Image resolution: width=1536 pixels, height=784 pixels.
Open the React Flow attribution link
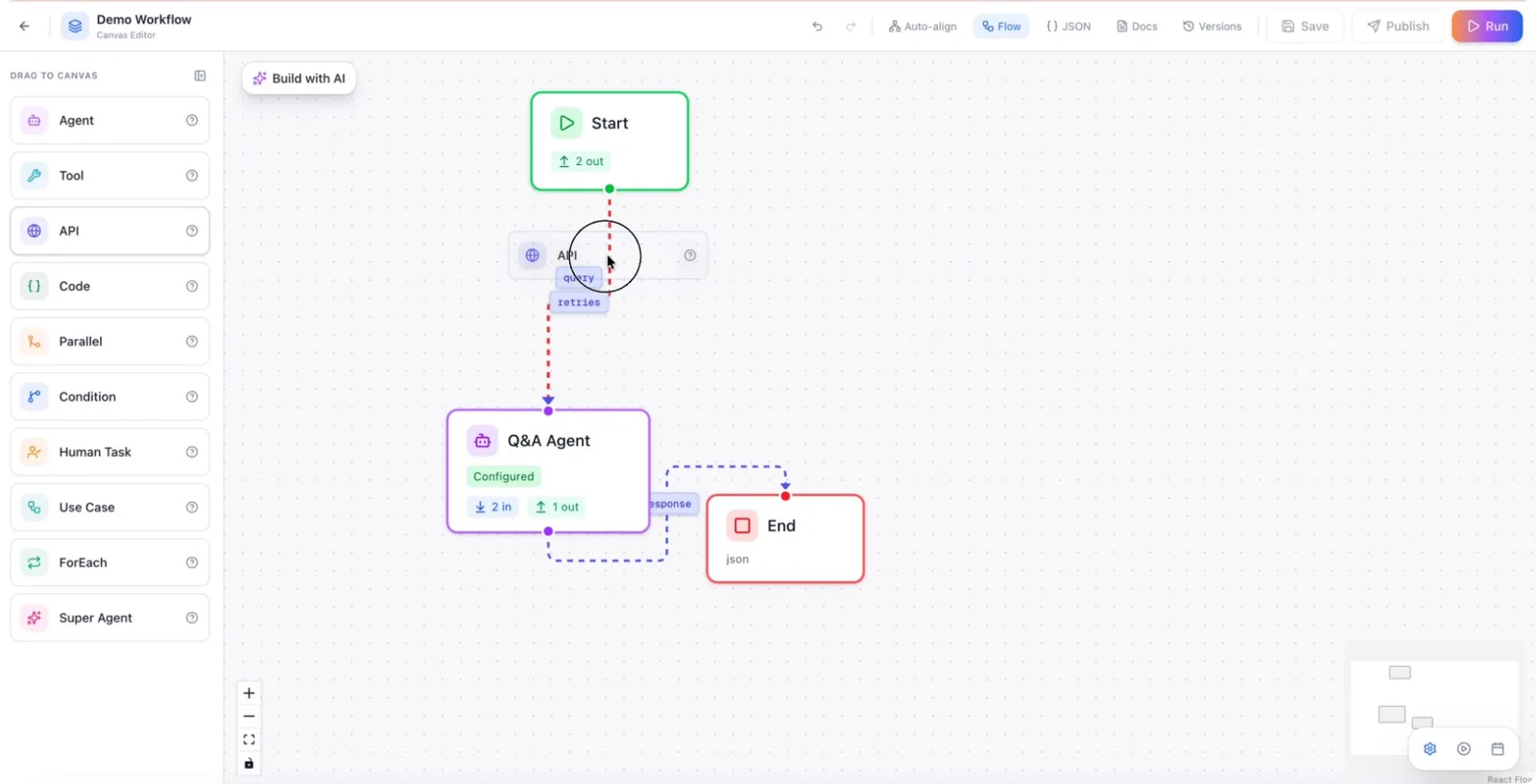pos(1509,779)
